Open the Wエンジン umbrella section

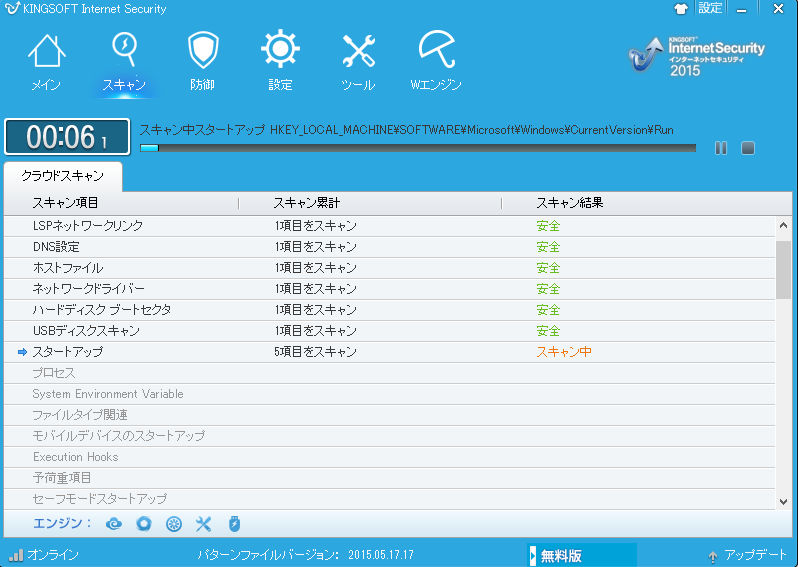[x=436, y=61]
